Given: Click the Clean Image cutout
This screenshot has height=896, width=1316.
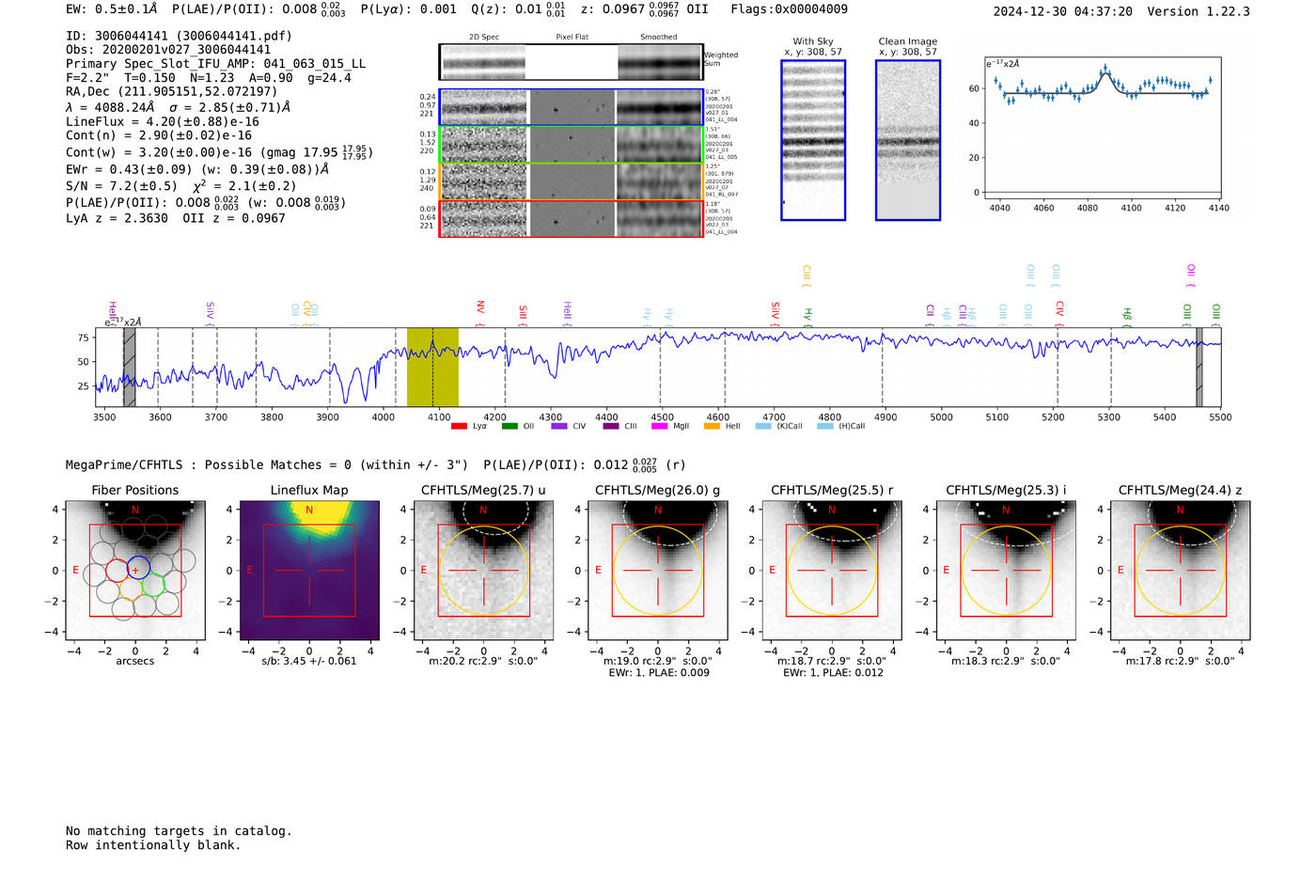Looking at the screenshot, I should click(x=908, y=140).
